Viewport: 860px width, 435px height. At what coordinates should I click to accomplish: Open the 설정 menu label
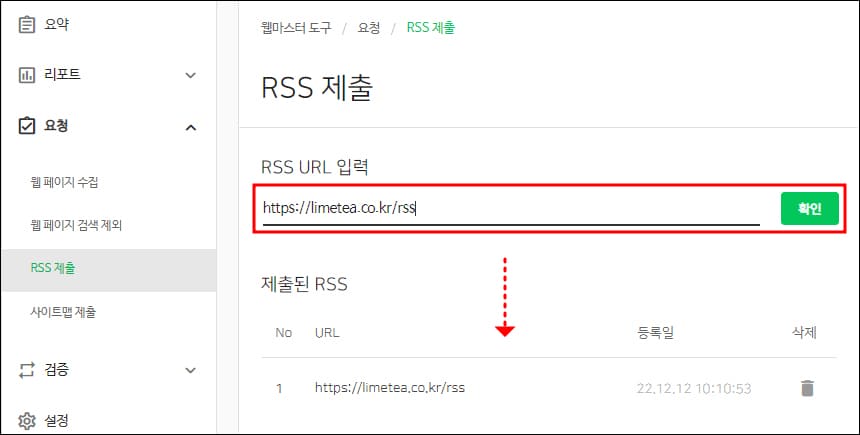click(56, 421)
